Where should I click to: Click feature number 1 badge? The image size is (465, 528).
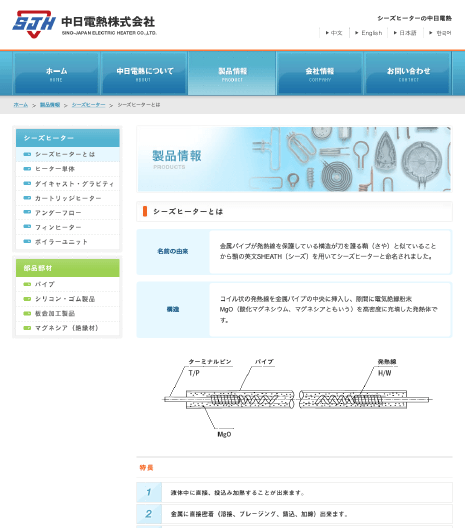pos(149,492)
